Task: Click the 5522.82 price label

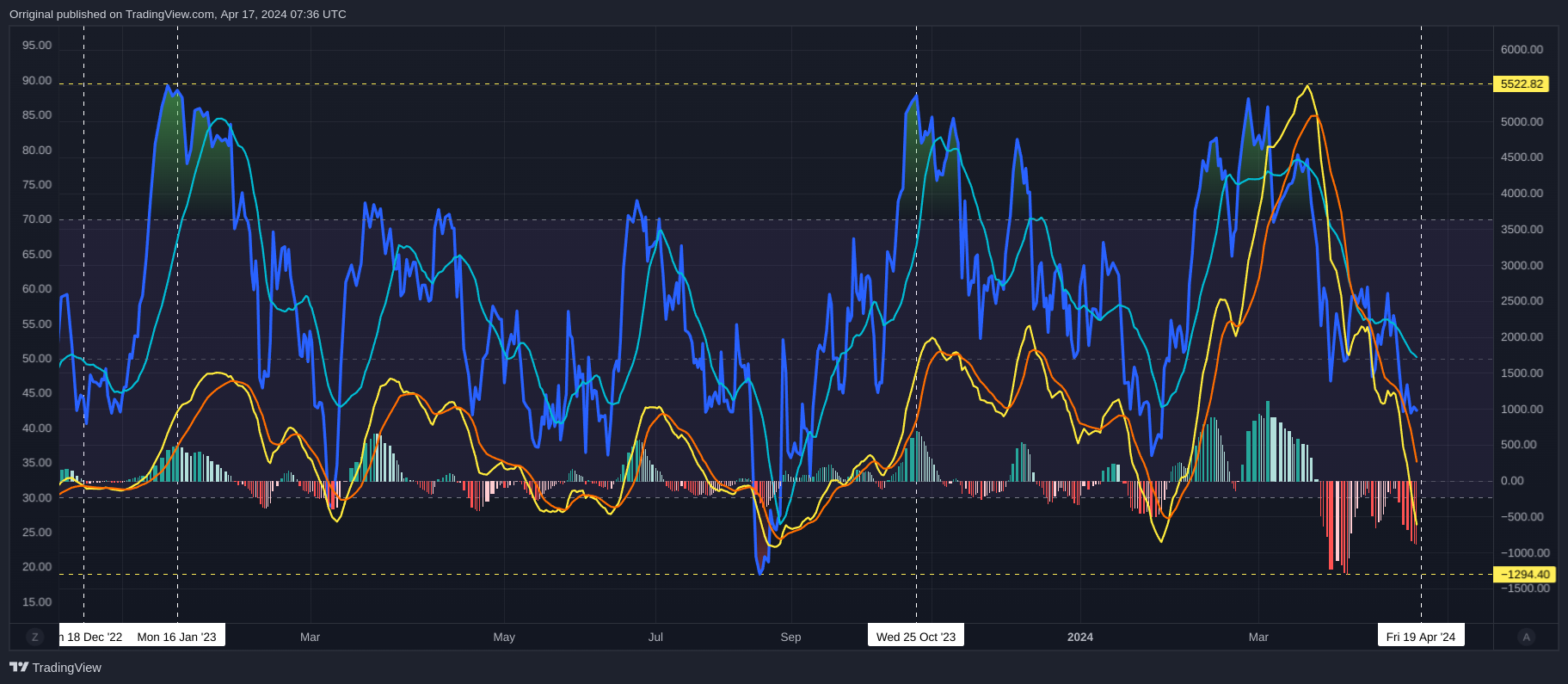Action: click(x=1522, y=84)
